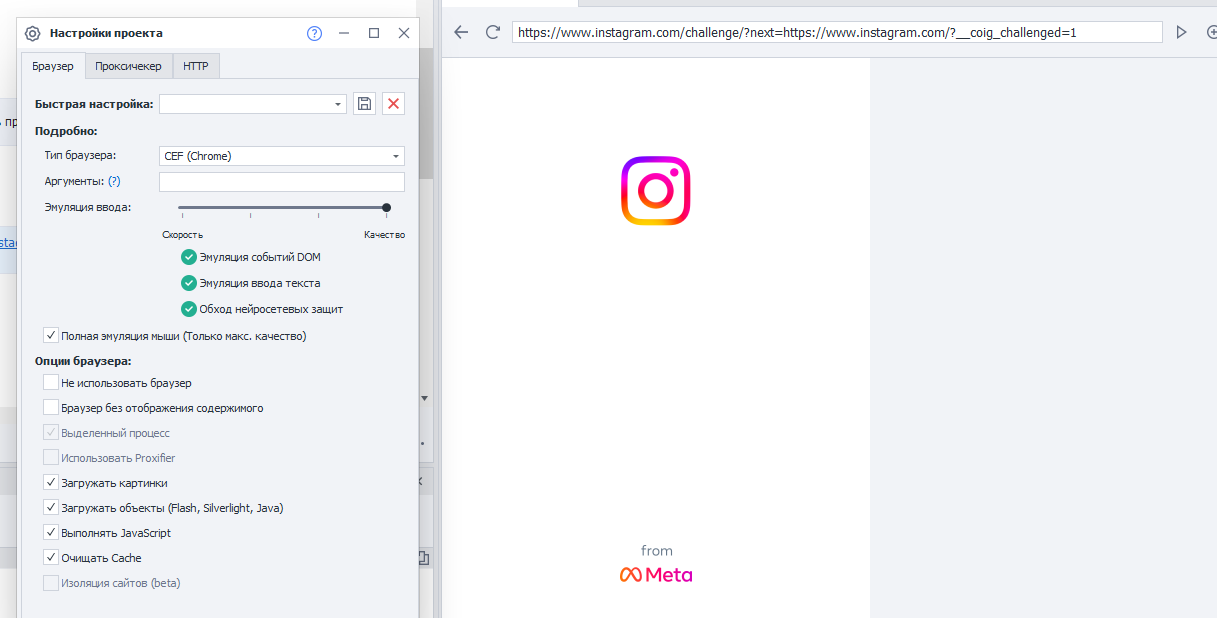Click the 'Подробно:' heading
This screenshot has width=1217, height=618.
tap(66, 131)
